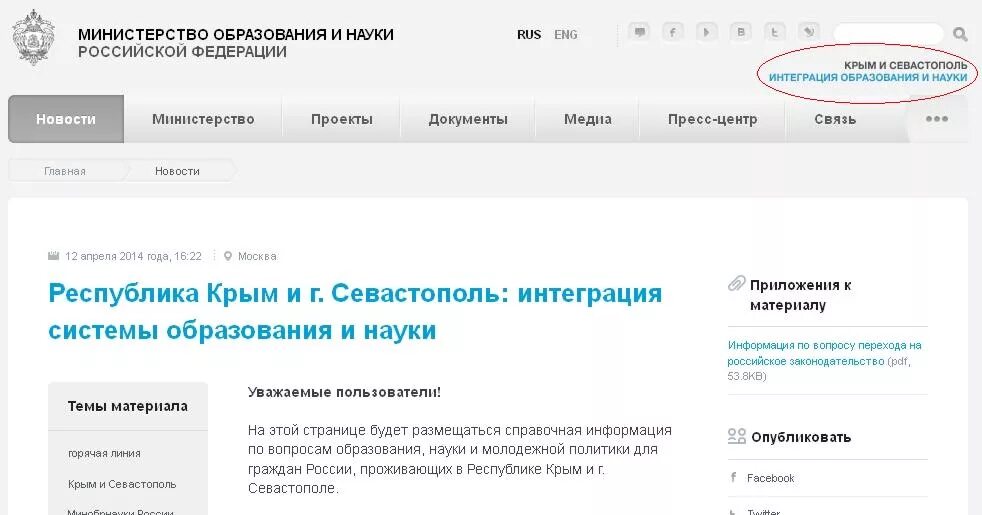982x515 pixels.
Task: Open the 'Документы' navigation tab
Action: [x=468, y=119]
